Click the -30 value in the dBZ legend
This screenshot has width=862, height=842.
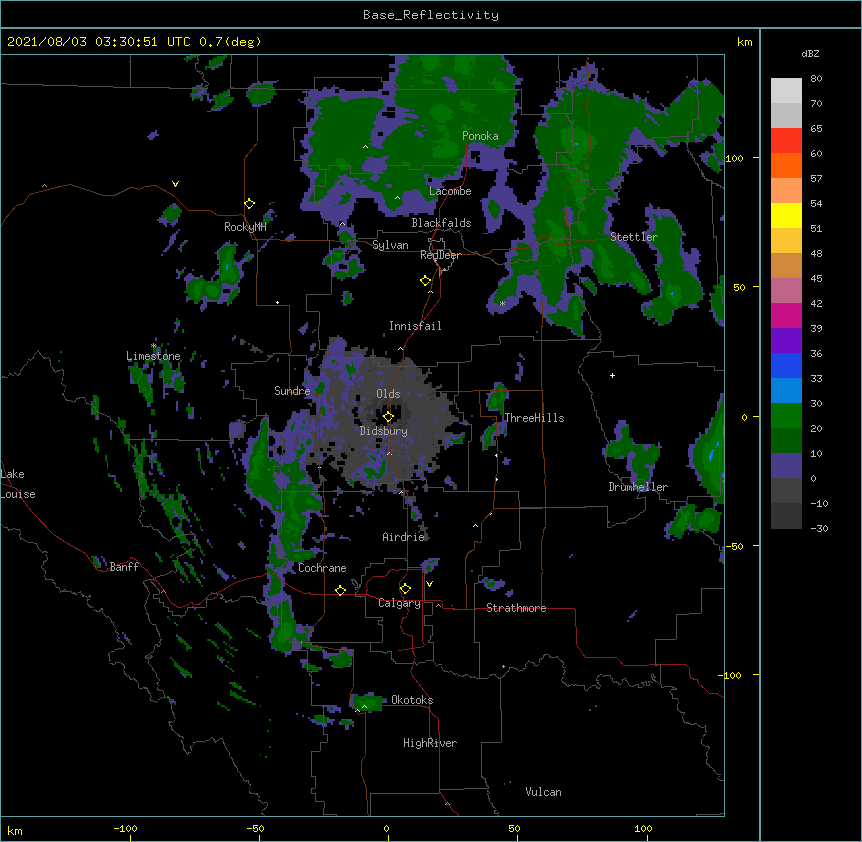pos(819,528)
